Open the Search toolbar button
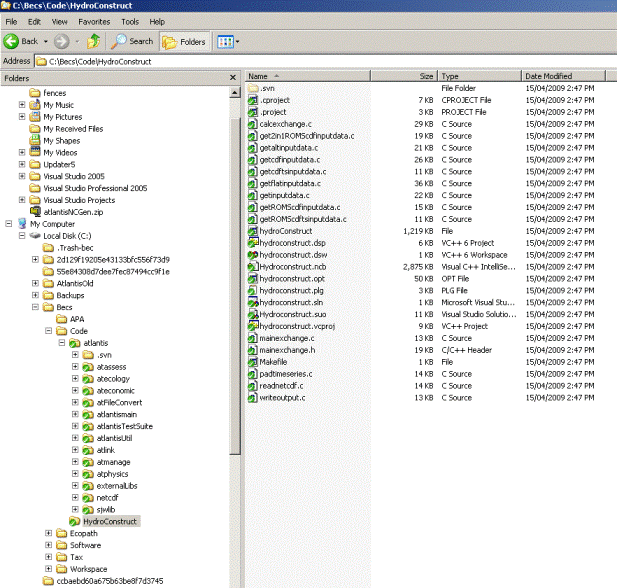 point(133,41)
